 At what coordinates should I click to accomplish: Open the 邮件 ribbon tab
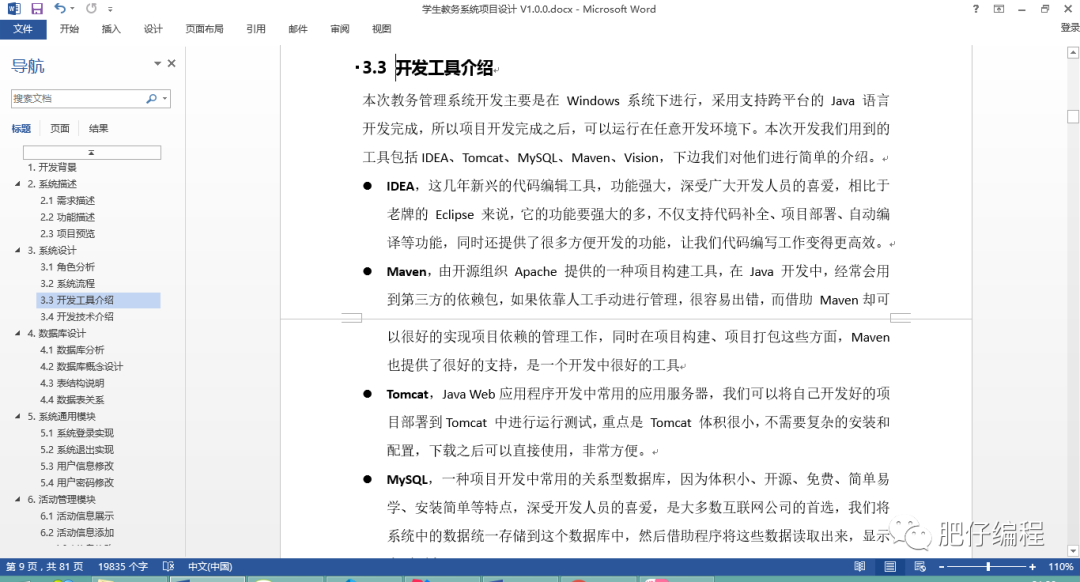[298, 29]
